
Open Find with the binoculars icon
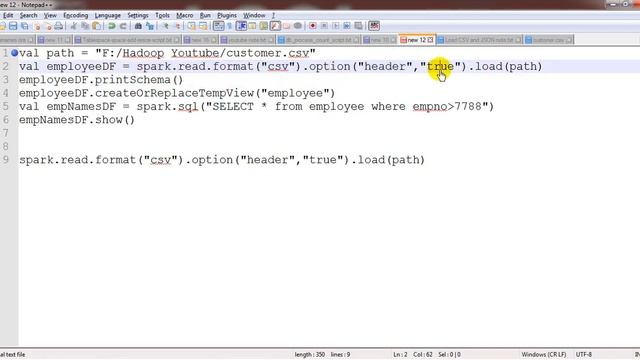138,26
